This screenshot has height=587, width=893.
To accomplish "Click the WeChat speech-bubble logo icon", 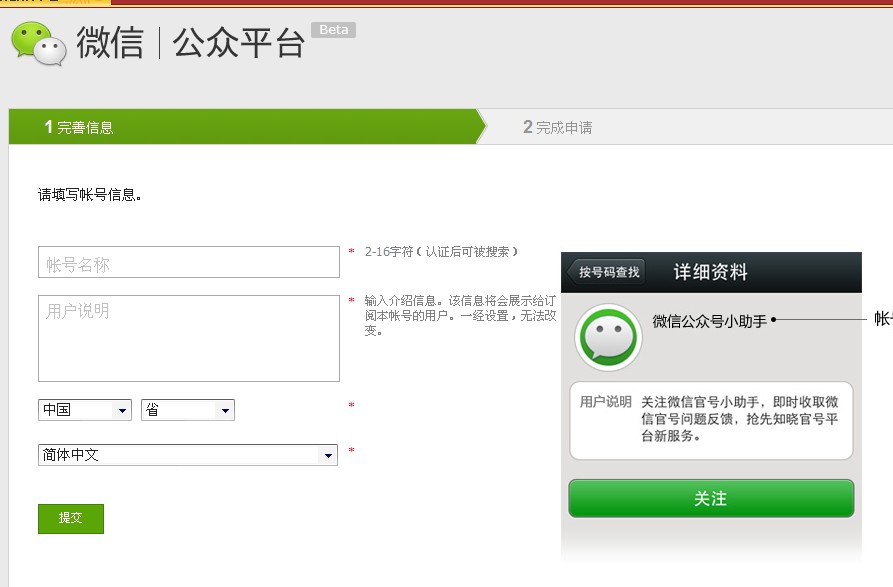I will coord(38,44).
